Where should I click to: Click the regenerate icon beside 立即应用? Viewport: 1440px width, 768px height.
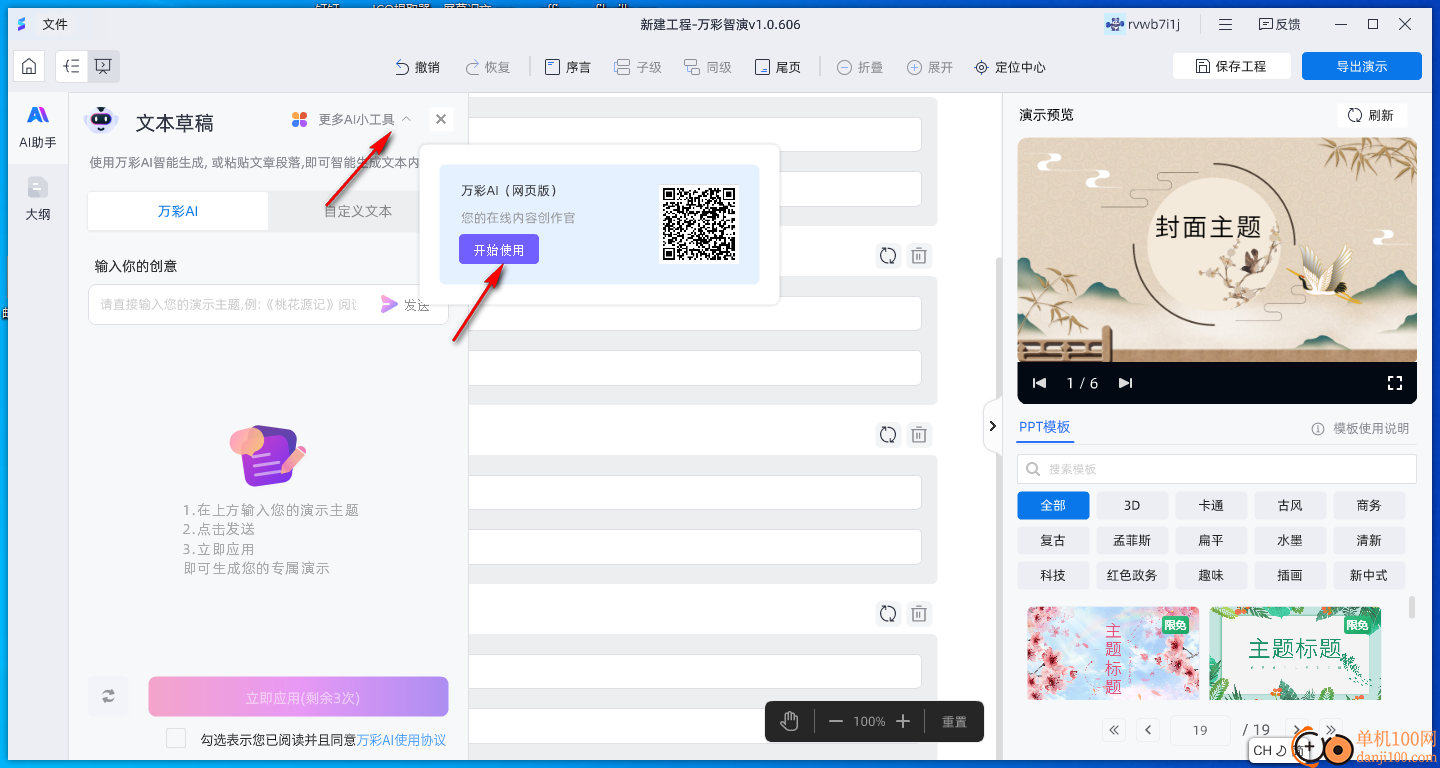click(108, 696)
